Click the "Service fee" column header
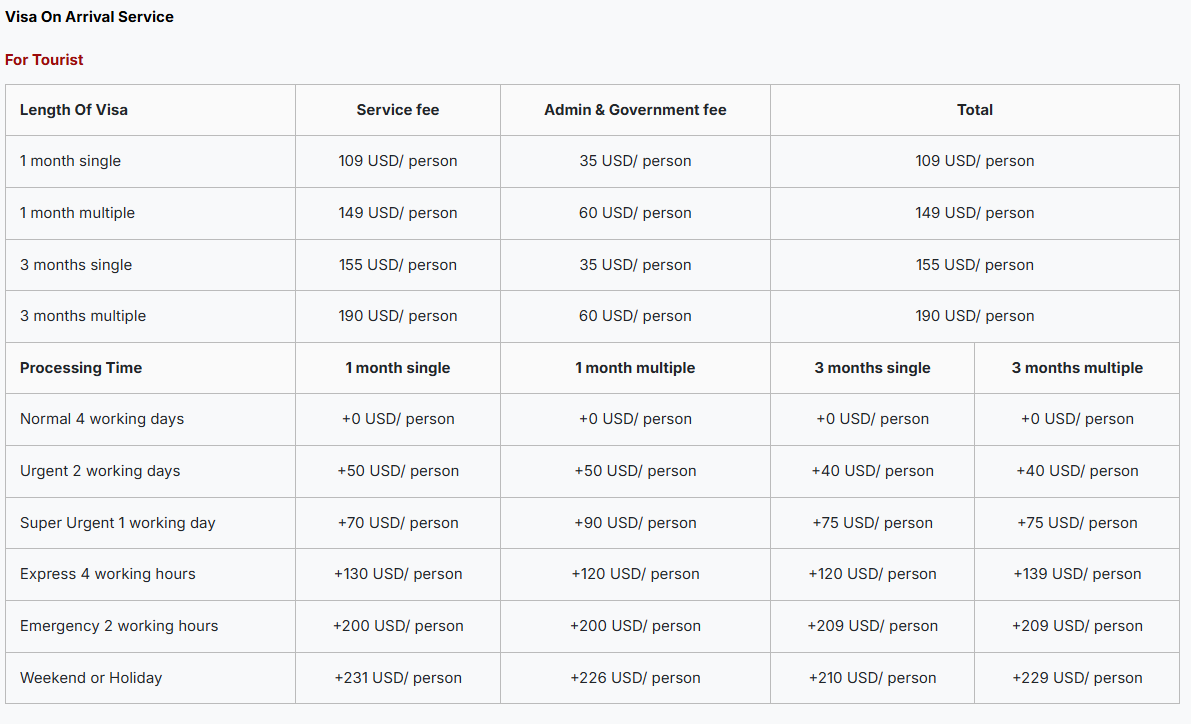 (398, 110)
